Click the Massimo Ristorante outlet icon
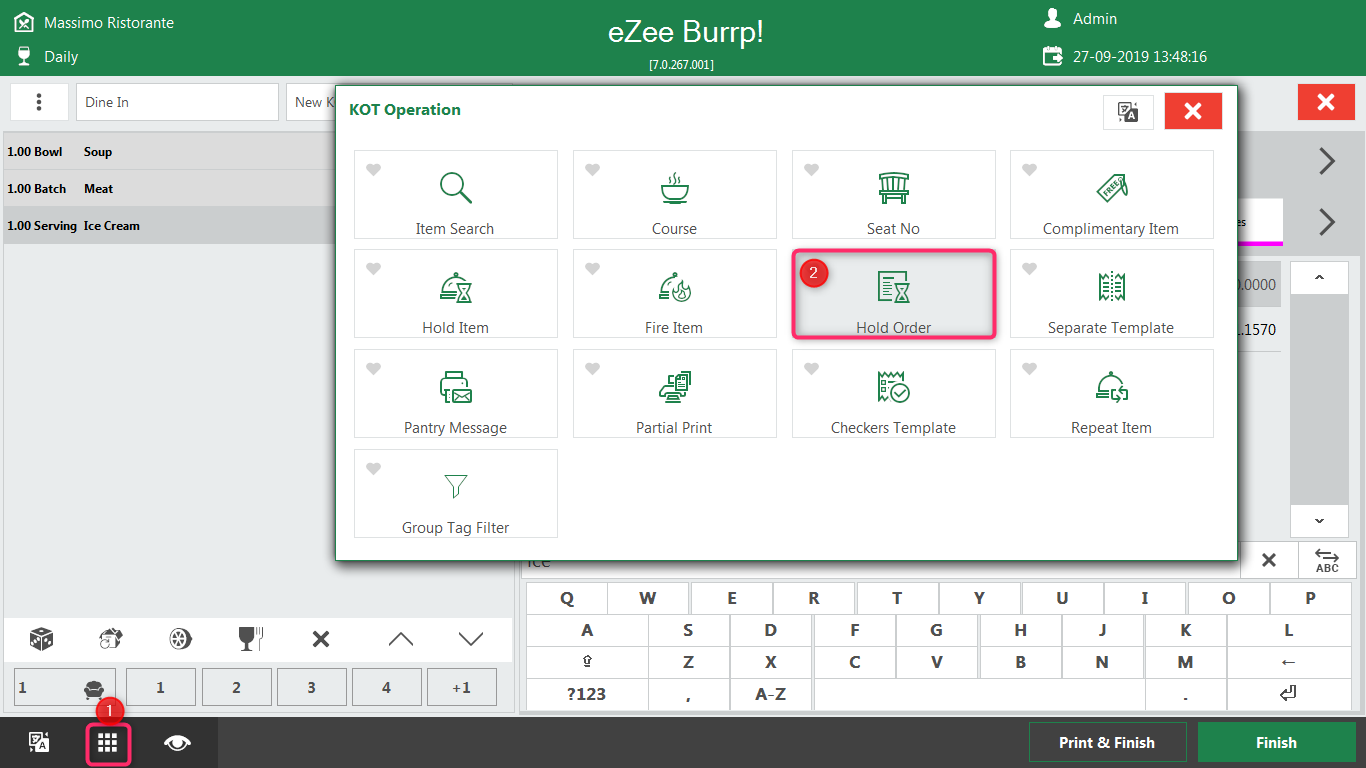 (24, 21)
